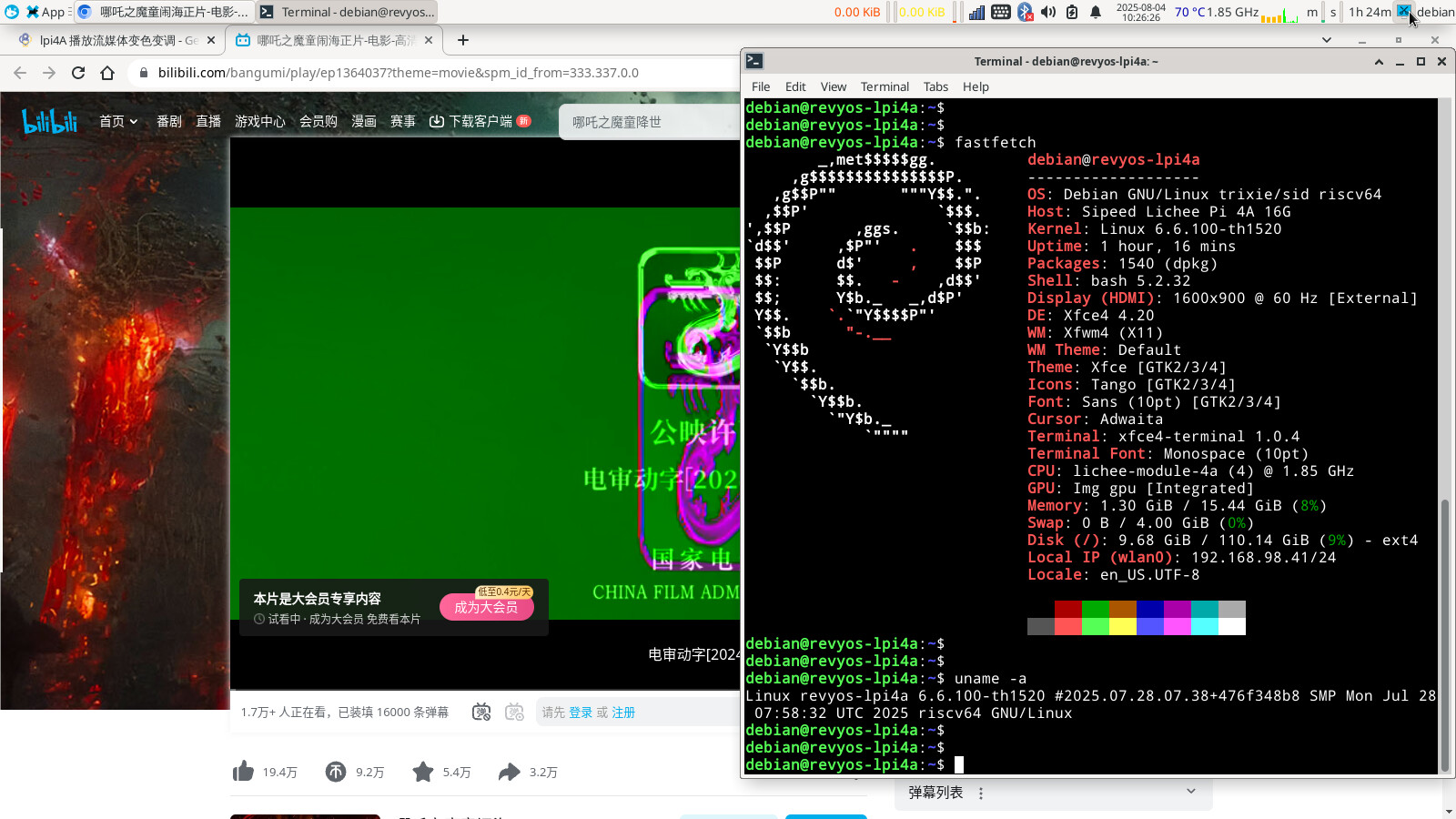Click the Bilibili logo in the site header
This screenshot has width=1456, height=819.
tap(49, 121)
